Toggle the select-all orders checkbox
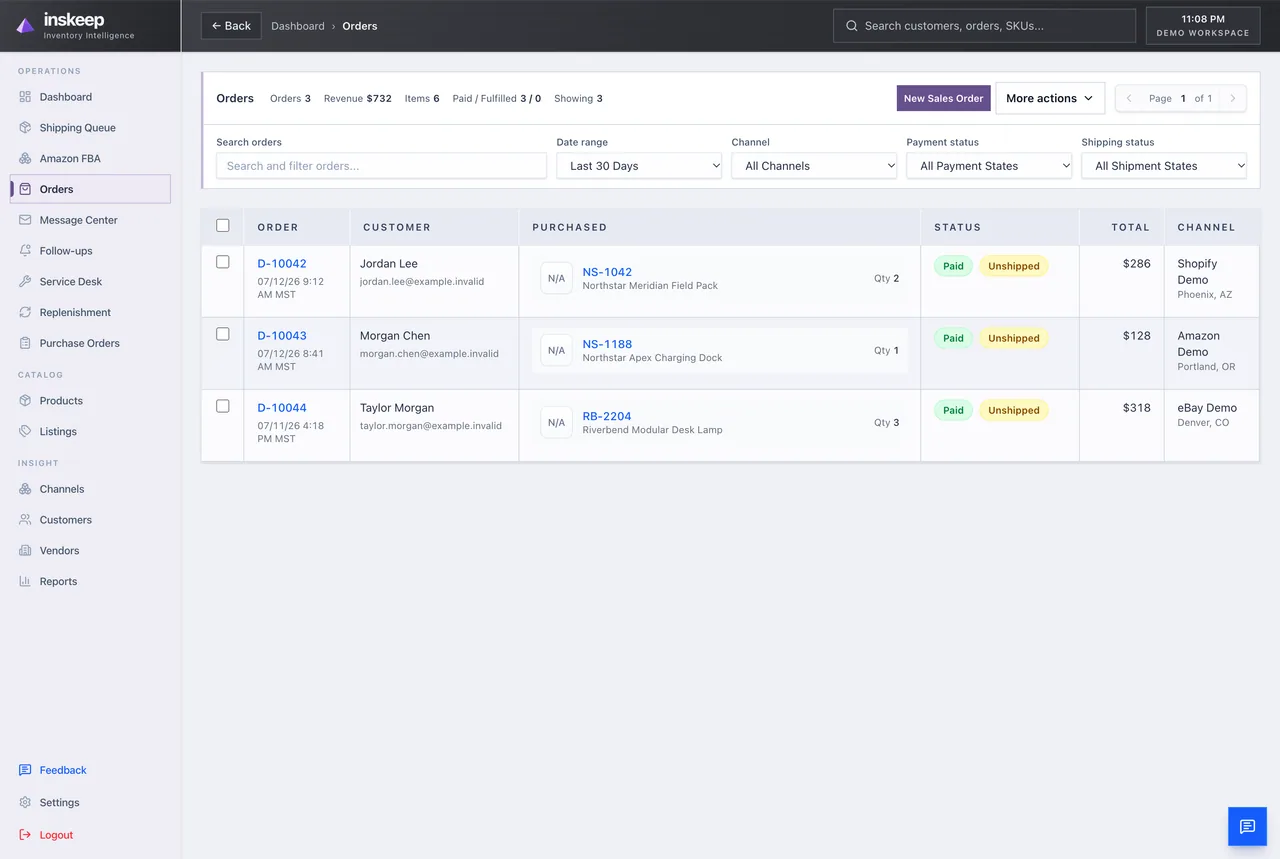1280x859 pixels. point(223,226)
